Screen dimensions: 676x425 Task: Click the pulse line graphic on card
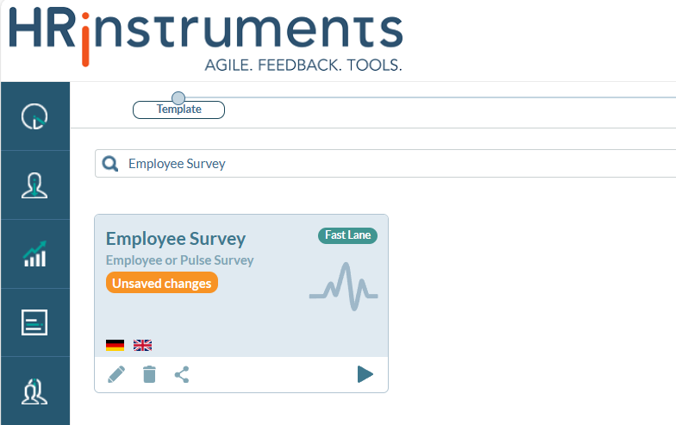pyautogui.click(x=344, y=286)
